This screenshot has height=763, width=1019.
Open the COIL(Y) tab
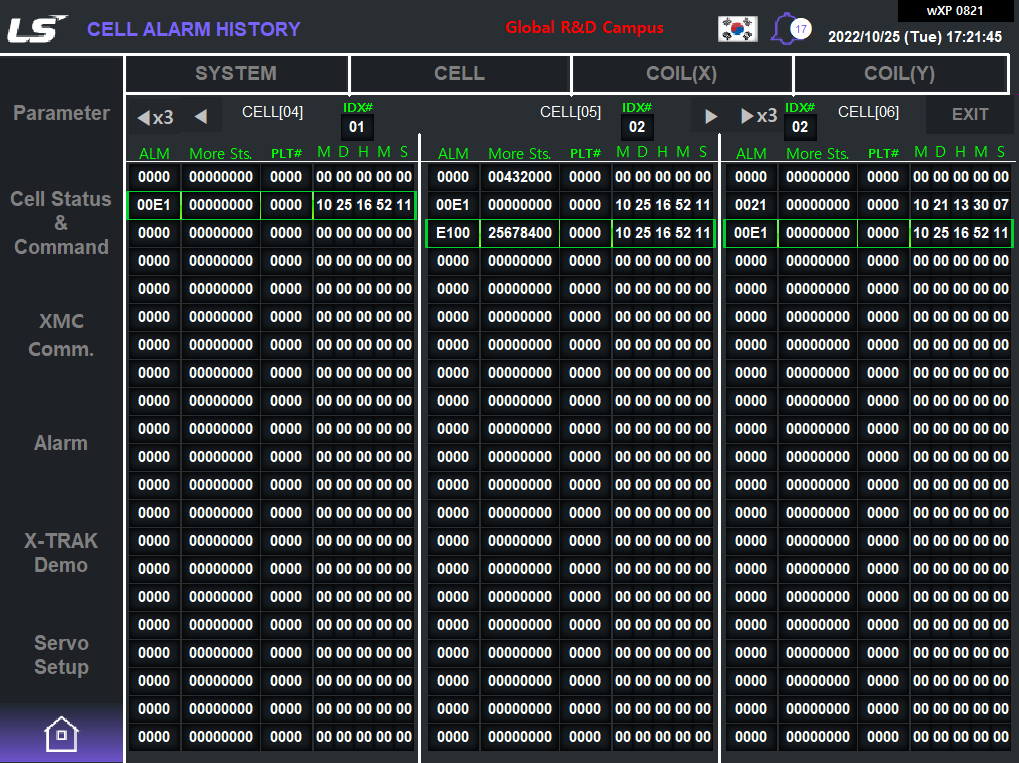point(900,73)
